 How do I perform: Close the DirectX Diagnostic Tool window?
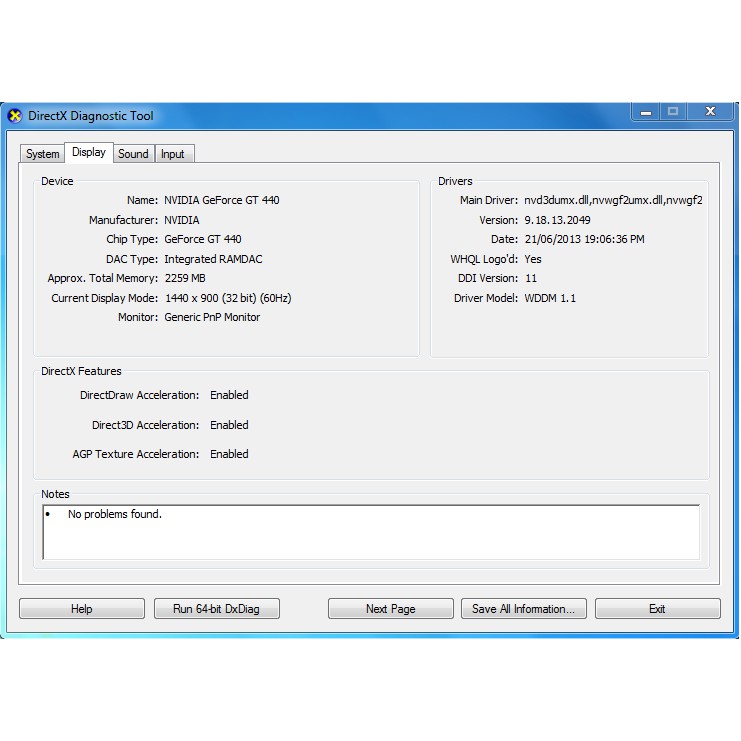click(x=710, y=112)
